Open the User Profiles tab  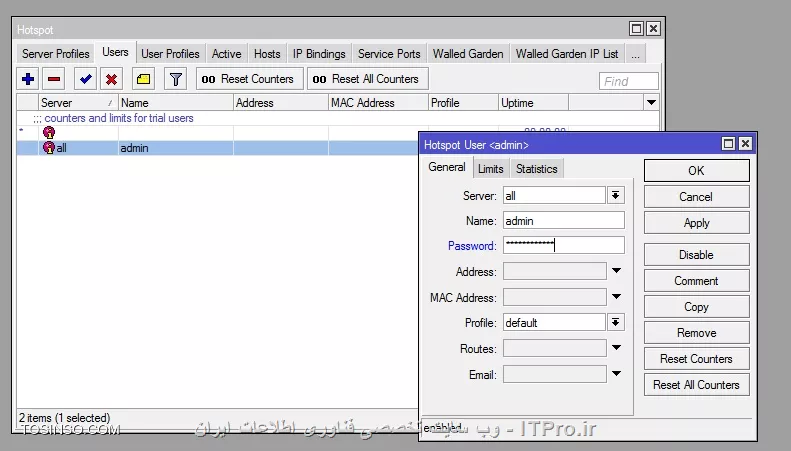(170, 53)
